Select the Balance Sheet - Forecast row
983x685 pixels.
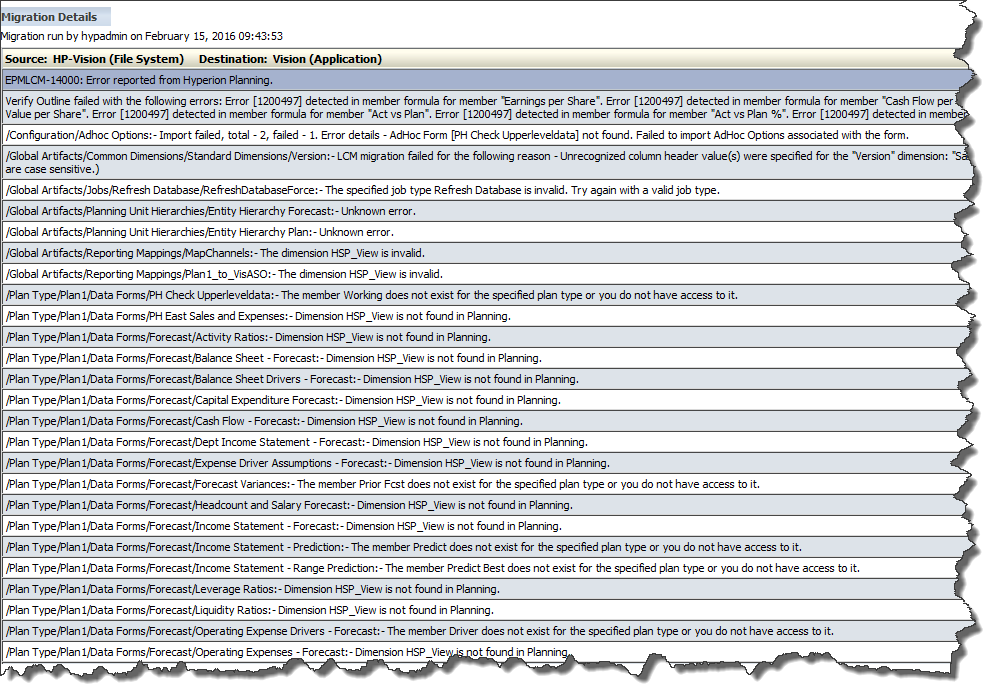coord(483,358)
